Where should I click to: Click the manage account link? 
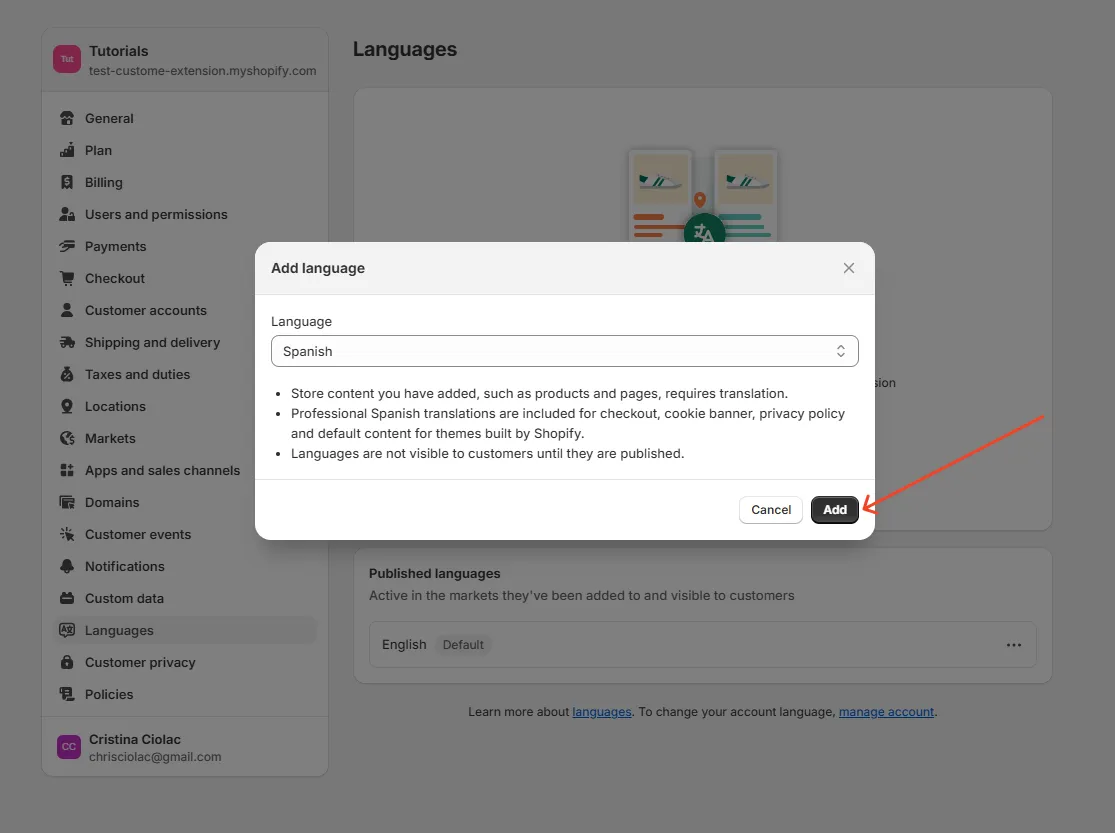tap(886, 711)
